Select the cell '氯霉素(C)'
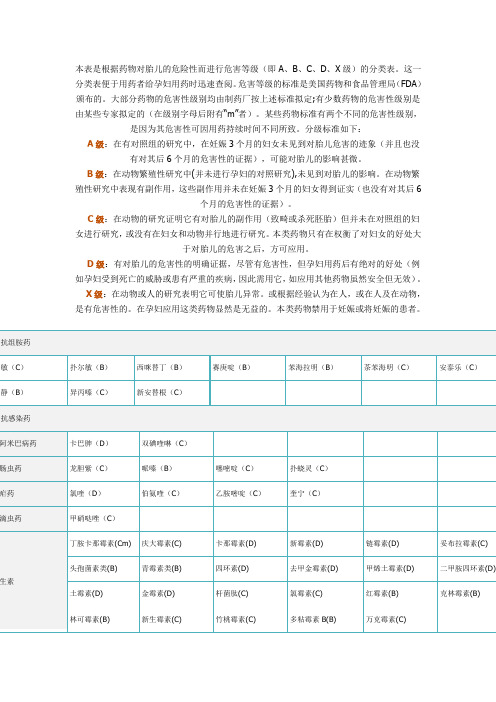This screenshot has height=702, width=496. pyautogui.click(x=306, y=594)
